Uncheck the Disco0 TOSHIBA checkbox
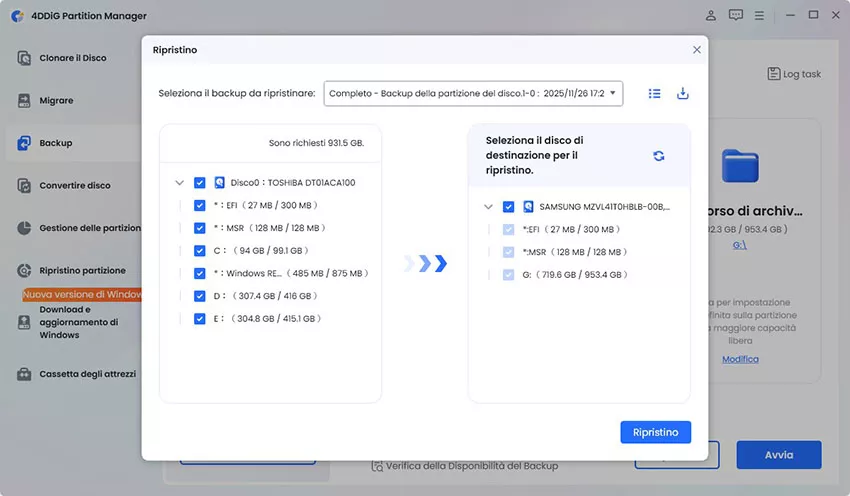This screenshot has height=496, width=850. [199, 183]
